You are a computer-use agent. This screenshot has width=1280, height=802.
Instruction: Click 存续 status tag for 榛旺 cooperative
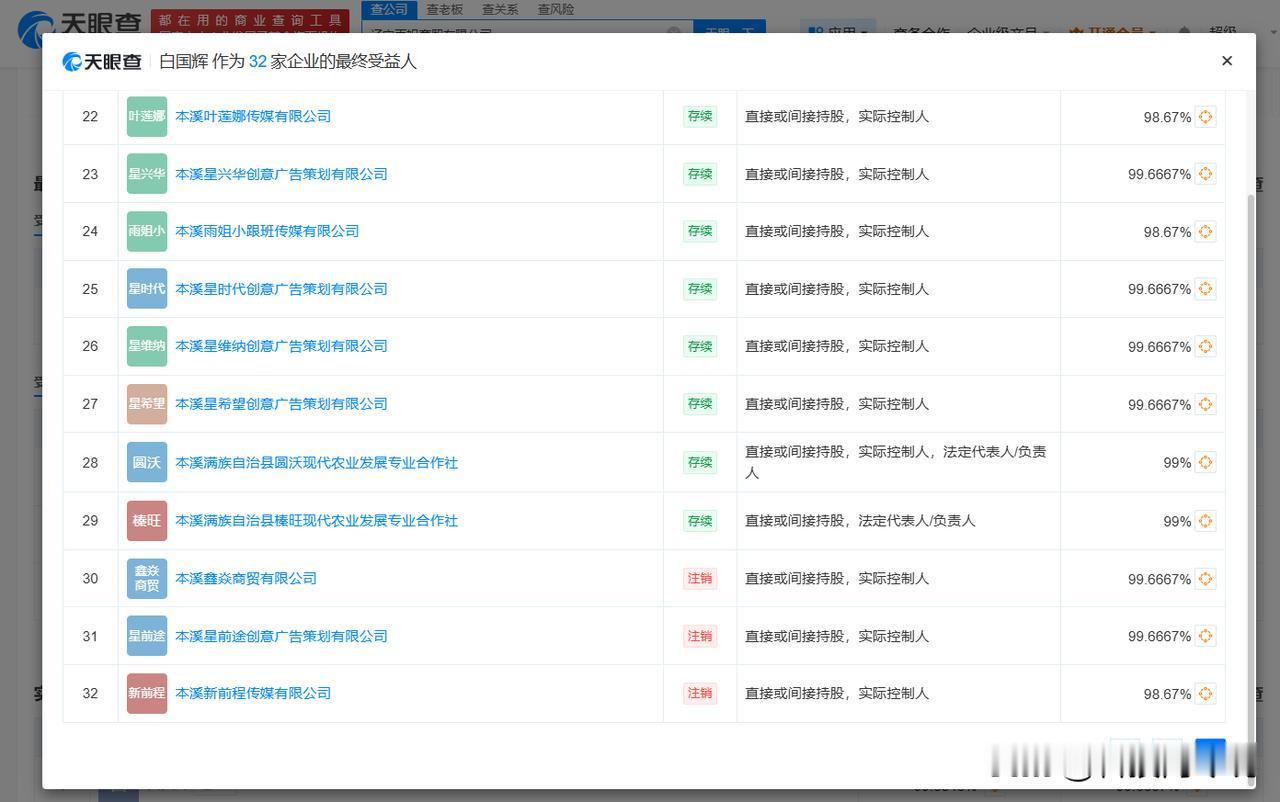(x=700, y=521)
